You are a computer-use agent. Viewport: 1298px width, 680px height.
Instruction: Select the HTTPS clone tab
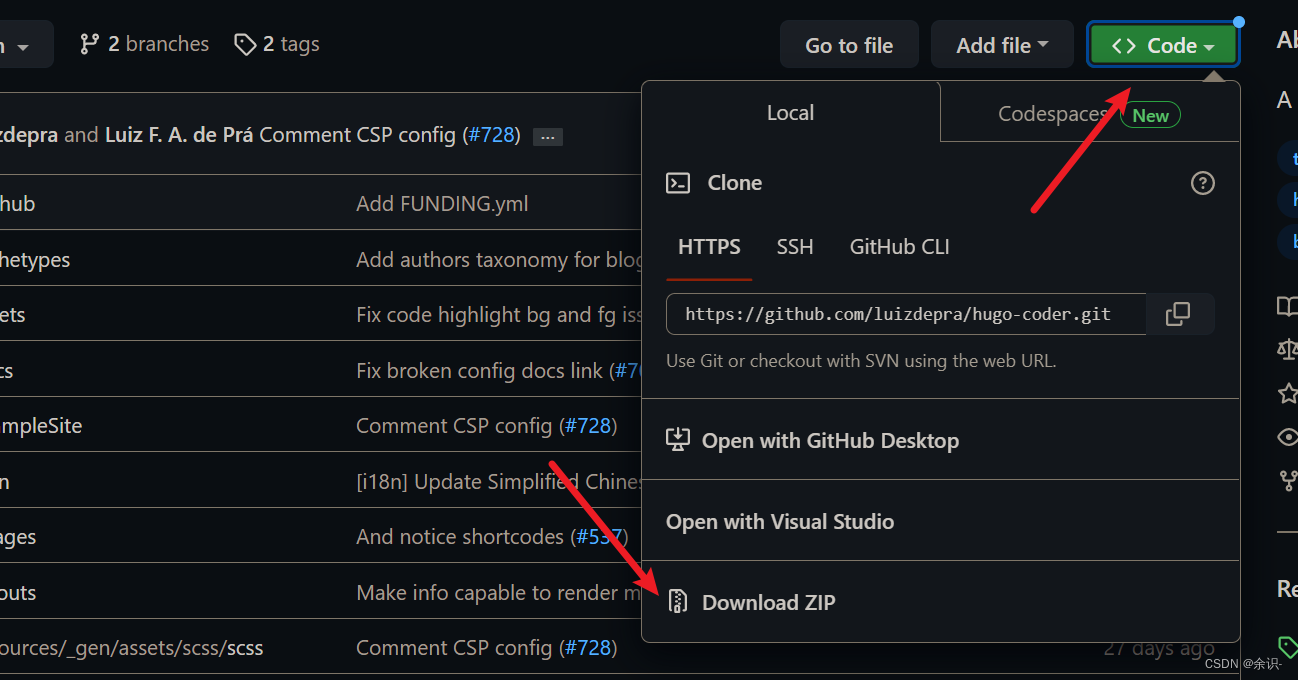(x=709, y=247)
